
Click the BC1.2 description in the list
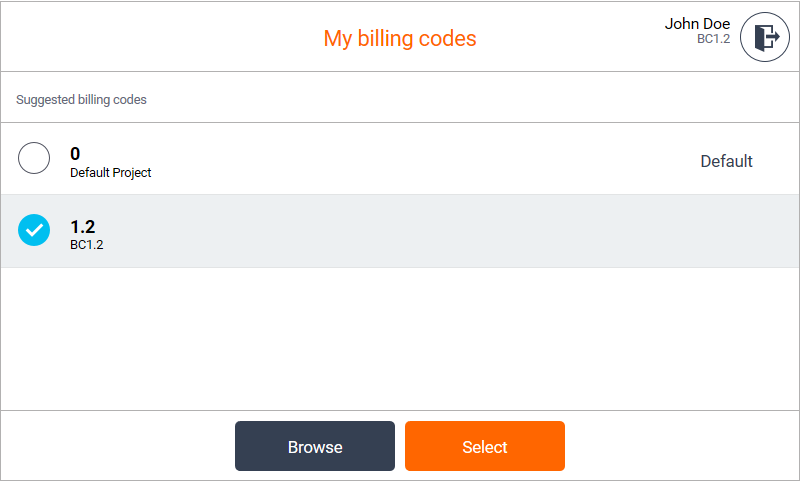(86, 244)
